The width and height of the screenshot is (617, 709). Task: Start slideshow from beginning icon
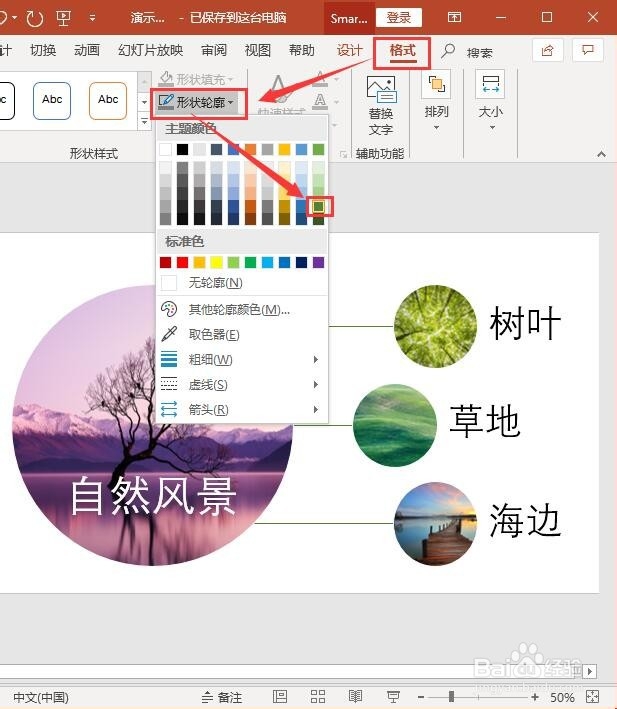[63, 18]
